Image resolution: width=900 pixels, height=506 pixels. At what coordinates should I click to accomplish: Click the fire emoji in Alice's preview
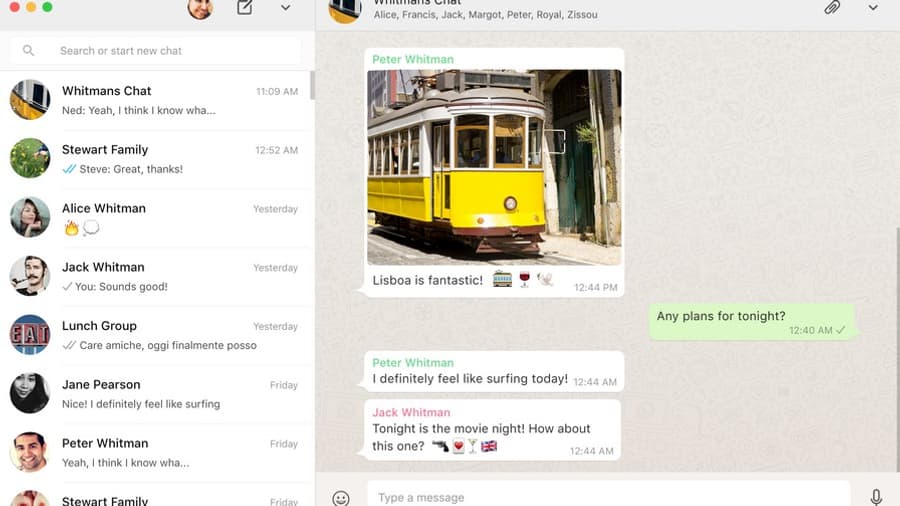point(71,228)
